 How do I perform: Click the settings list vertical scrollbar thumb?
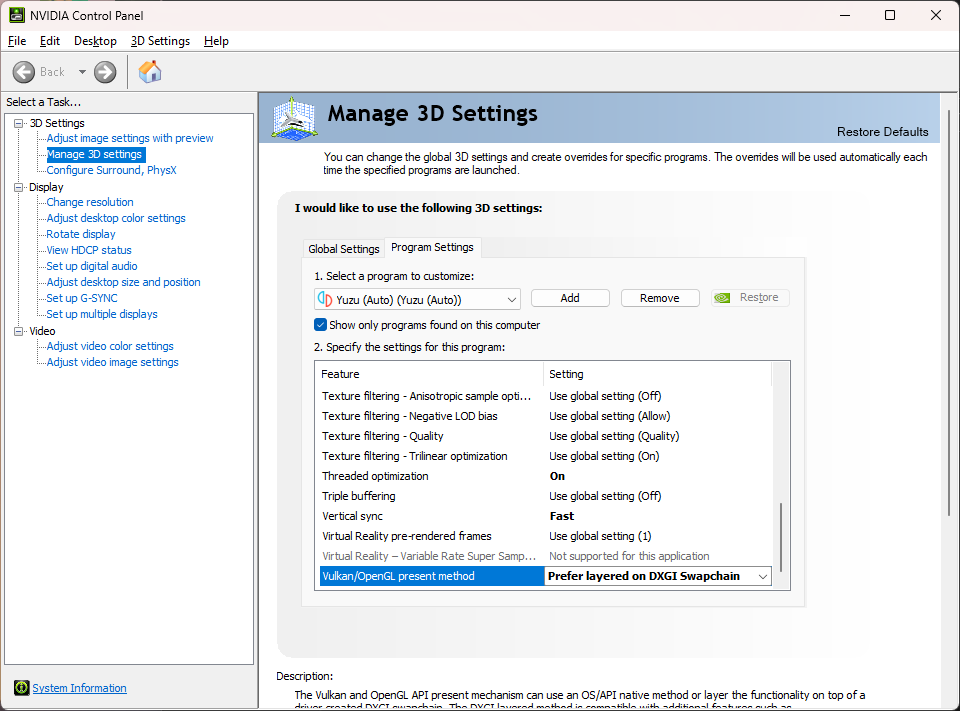[x=781, y=537]
